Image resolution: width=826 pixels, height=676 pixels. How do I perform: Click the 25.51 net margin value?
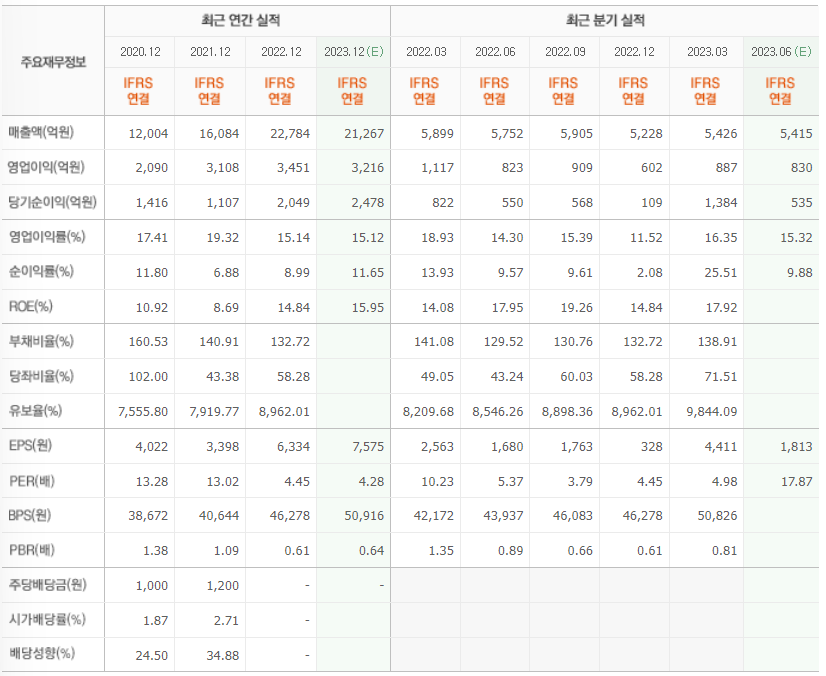coord(721,272)
